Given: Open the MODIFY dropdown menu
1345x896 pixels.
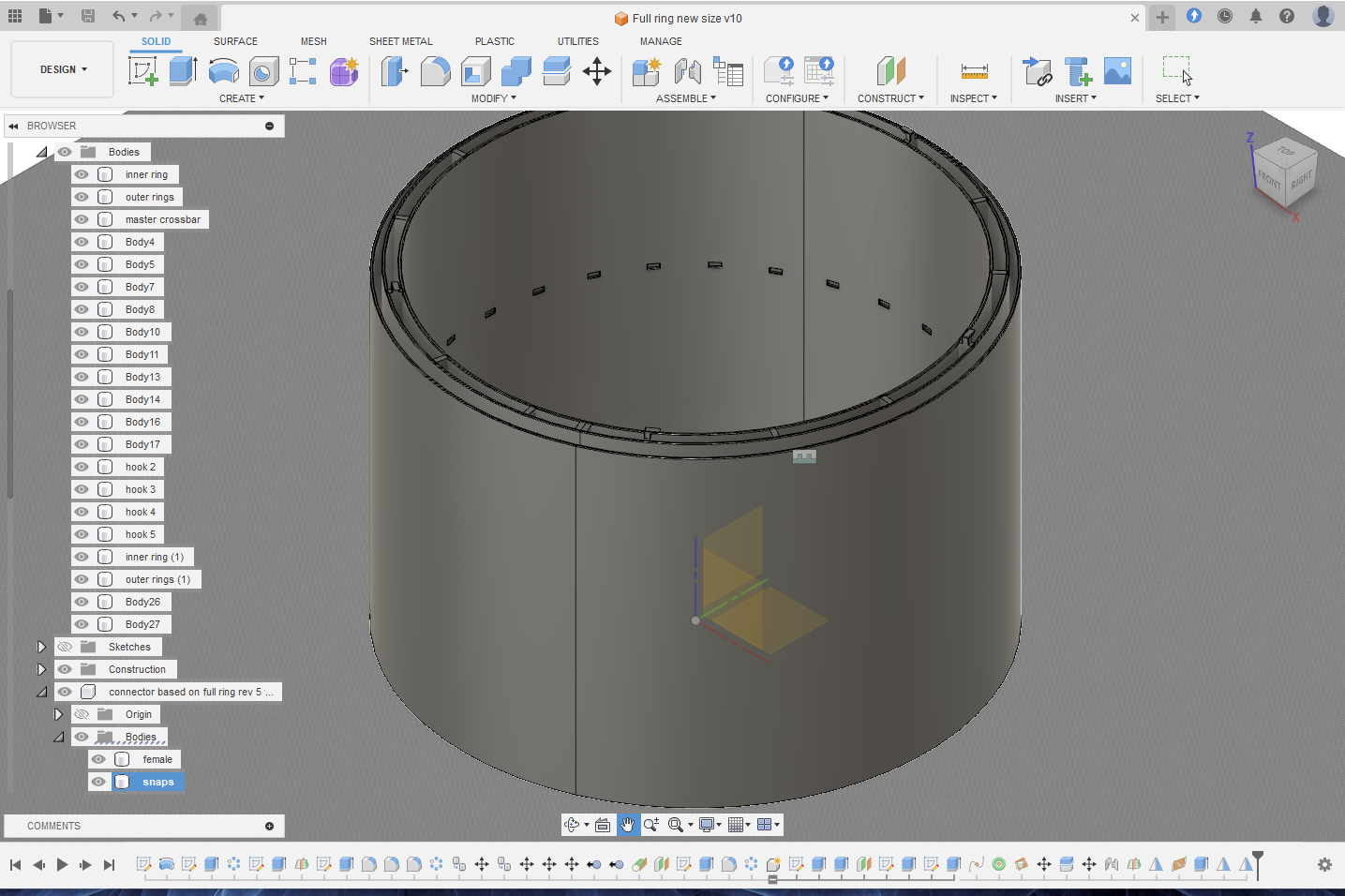Looking at the screenshot, I should (493, 97).
